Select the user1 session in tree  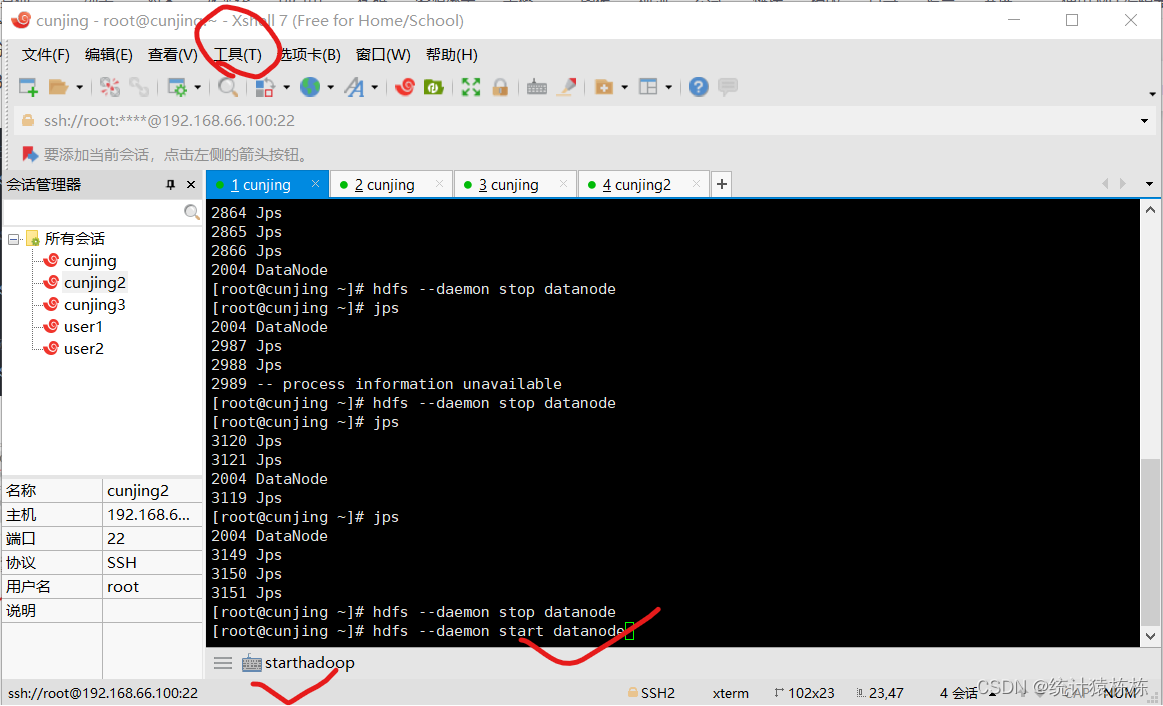[x=83, y=326]
